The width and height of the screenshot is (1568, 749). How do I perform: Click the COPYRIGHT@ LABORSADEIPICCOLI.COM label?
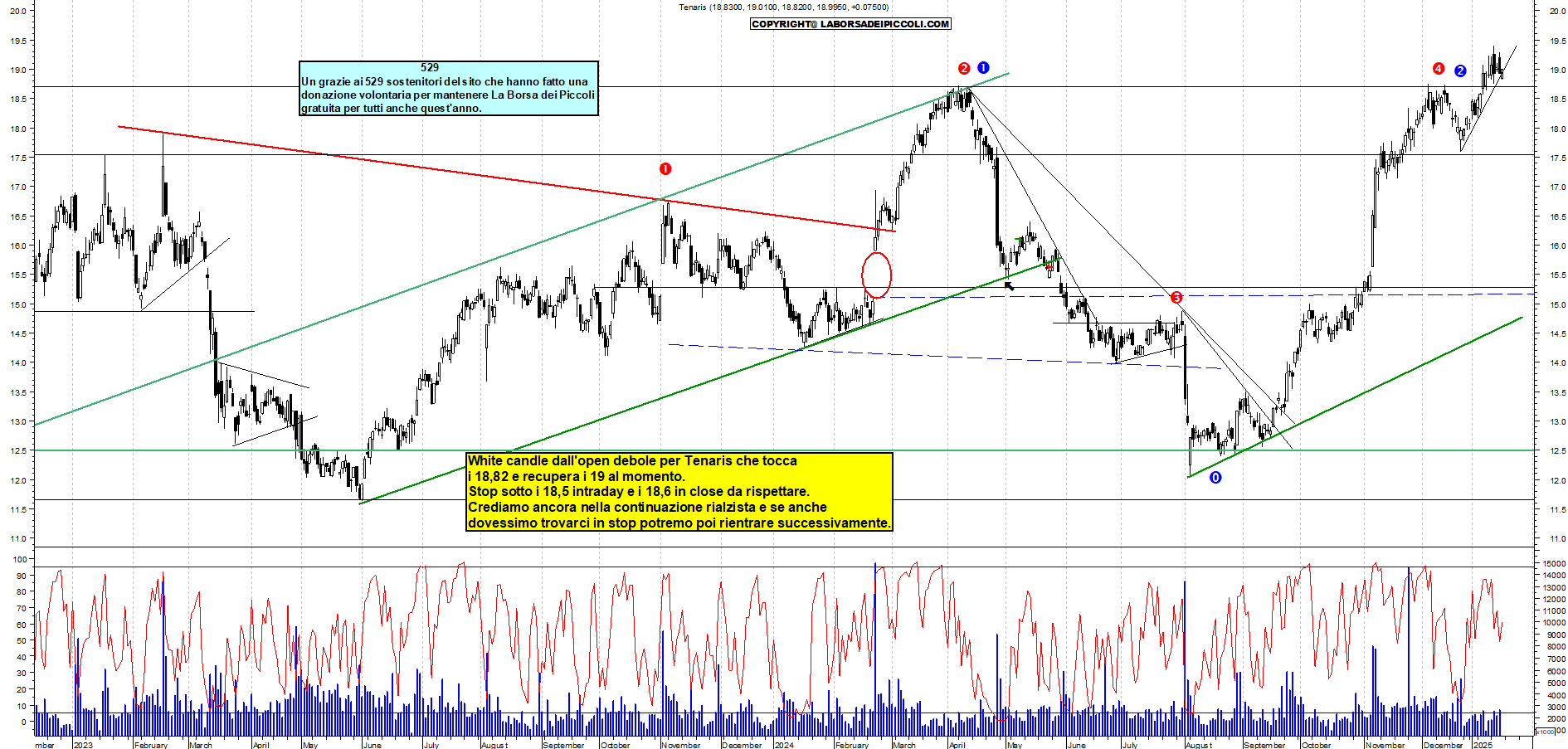tap(850, 24)
